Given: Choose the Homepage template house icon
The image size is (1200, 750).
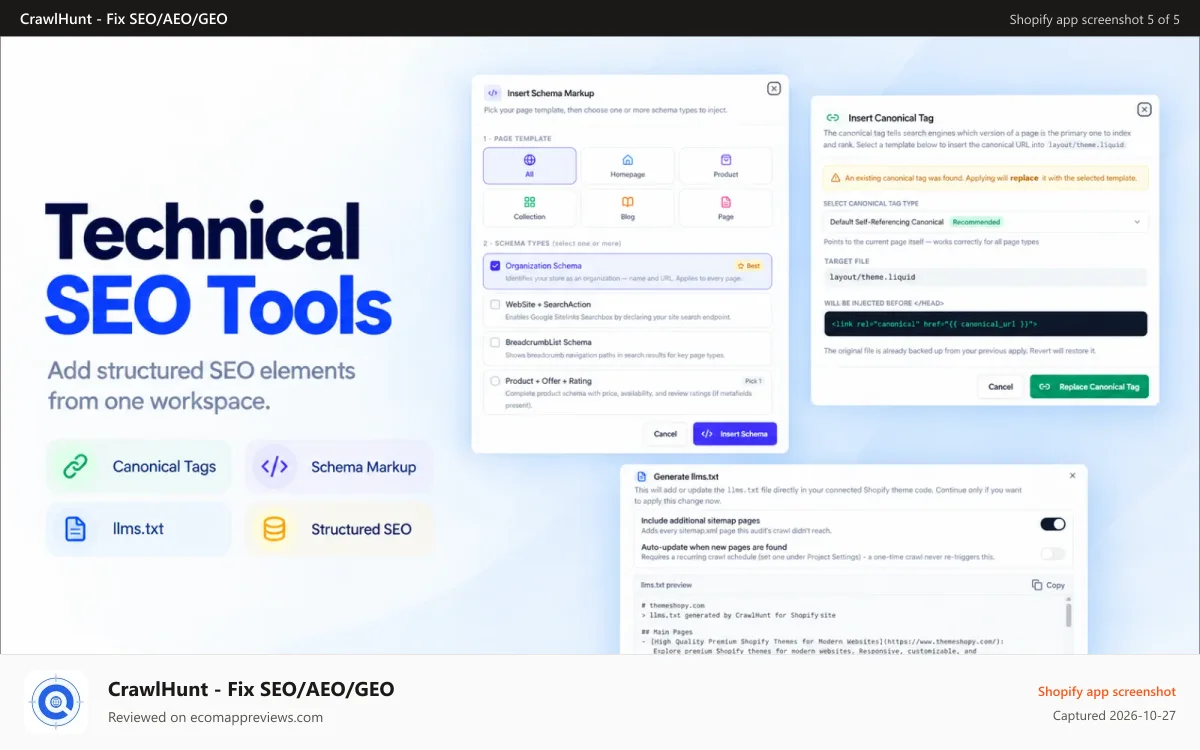Looking at the screenshot, I should 627,159.
